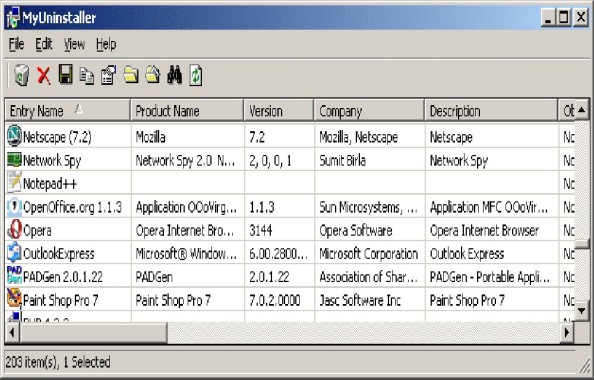Screen dimensions: 594x380
Task: Select the PADGen 2.0.1.22 entry
Action: (x=63, y=277)
